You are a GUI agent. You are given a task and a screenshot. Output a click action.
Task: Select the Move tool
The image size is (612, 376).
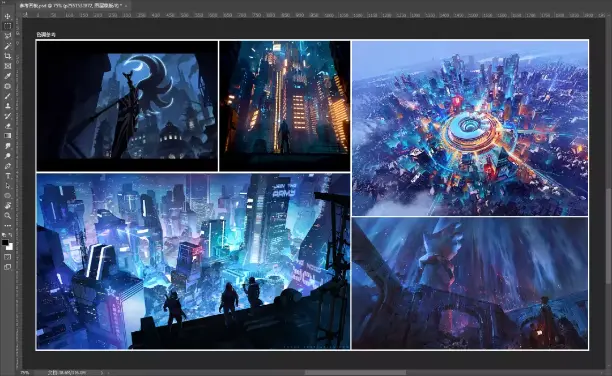tap(7, 16)
